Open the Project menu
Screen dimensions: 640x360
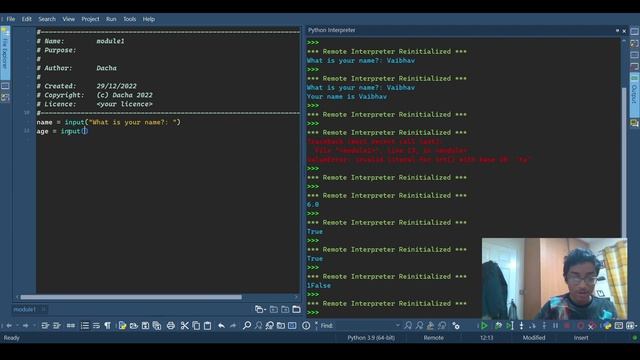[90, 19]
